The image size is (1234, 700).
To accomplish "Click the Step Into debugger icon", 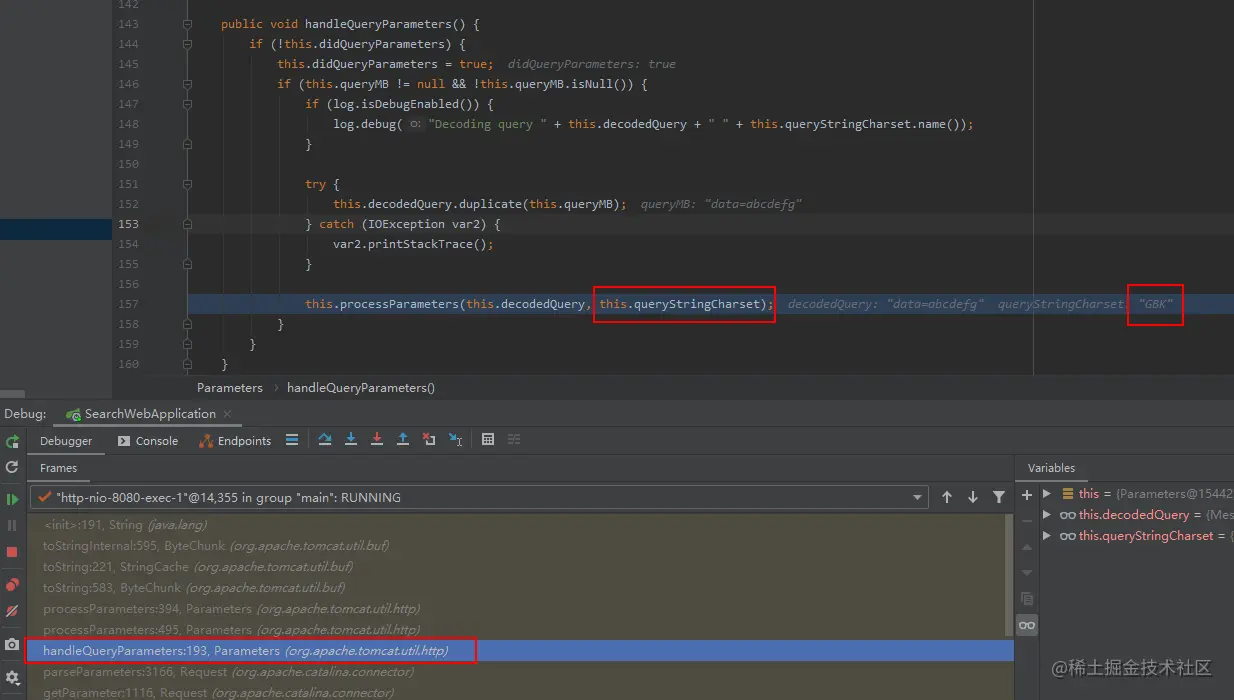I will (x=352, y=439).
